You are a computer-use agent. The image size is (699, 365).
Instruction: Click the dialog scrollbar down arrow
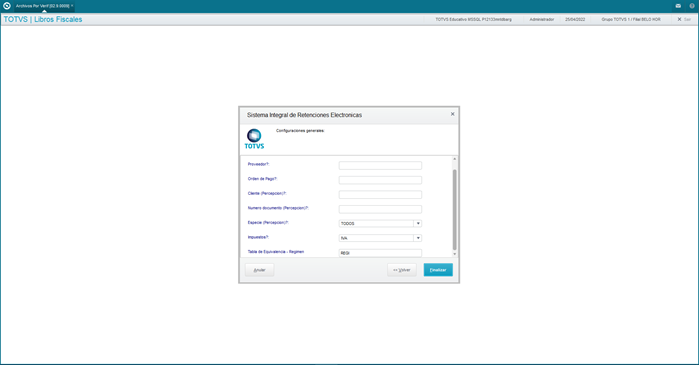point(455,254)
